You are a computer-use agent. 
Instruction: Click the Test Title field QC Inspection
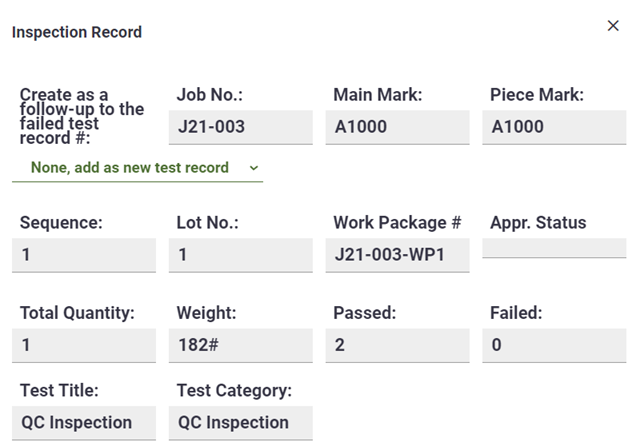point(84,422)
